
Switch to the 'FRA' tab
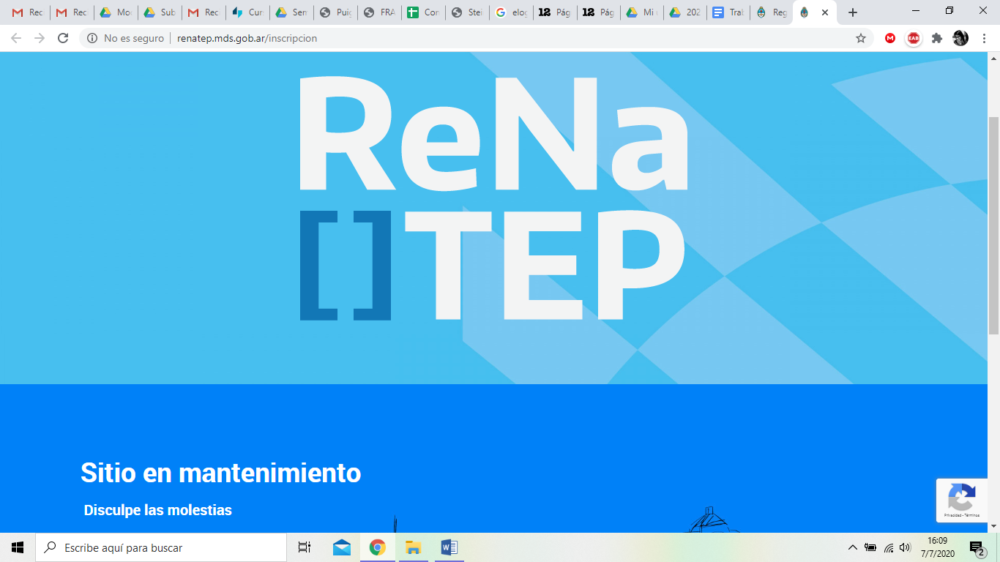tap(379, 12)
